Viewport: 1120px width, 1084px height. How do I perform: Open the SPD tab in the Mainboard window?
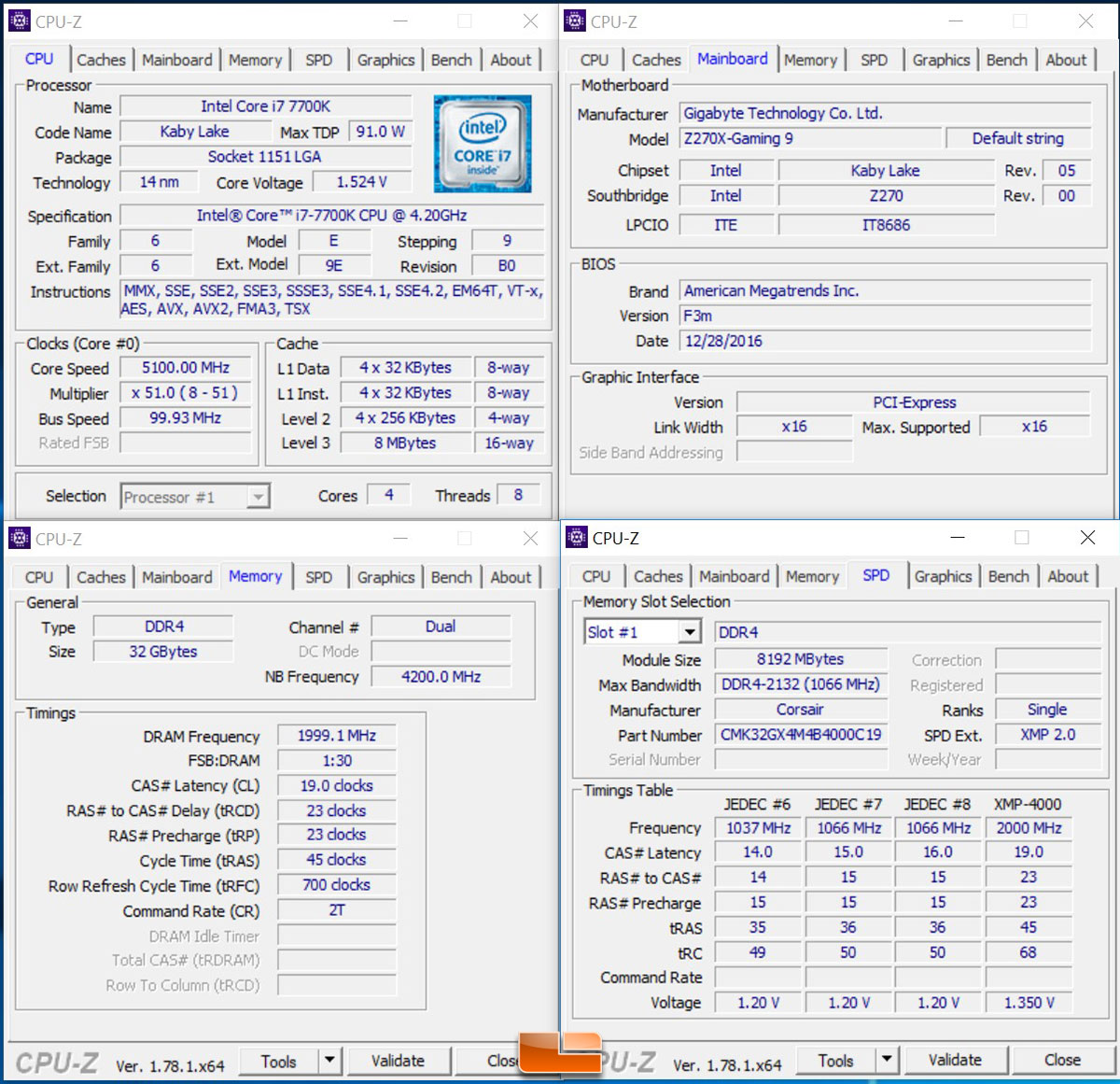click(x=875, y=60)
